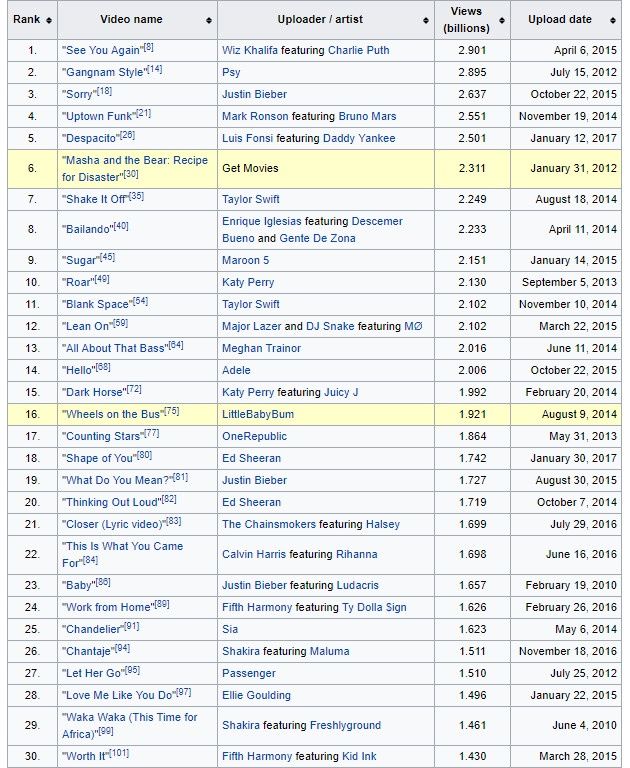Open the Ty Dolla Sign link

pos(374,608)
